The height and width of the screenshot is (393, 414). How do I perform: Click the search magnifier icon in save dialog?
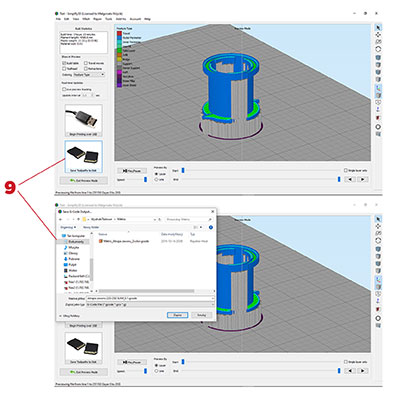point(210,219)
